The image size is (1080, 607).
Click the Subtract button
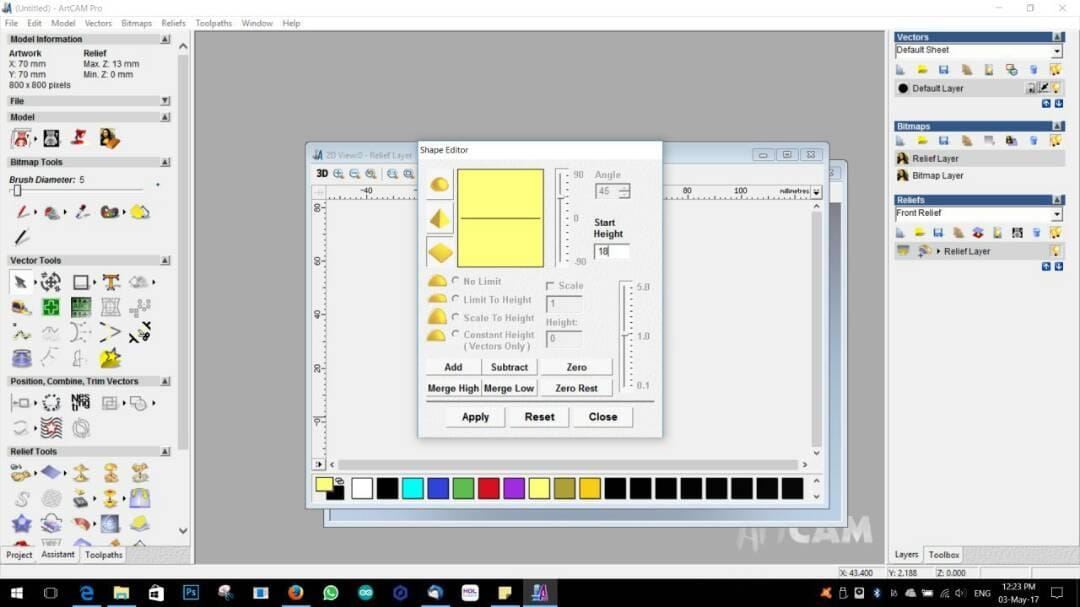coord(509,367)
